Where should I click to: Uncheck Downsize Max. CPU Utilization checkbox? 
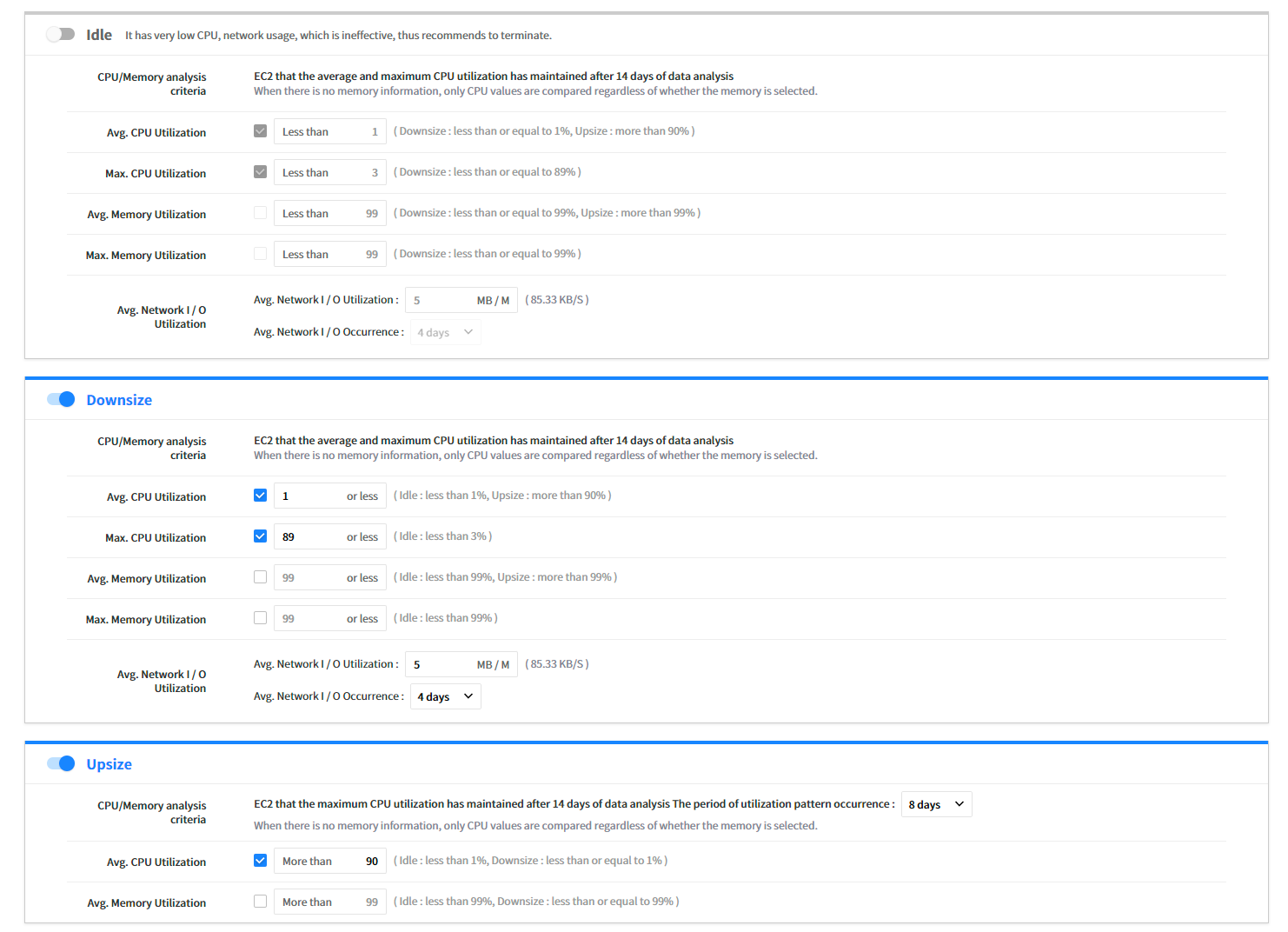(x=260, y=536)
